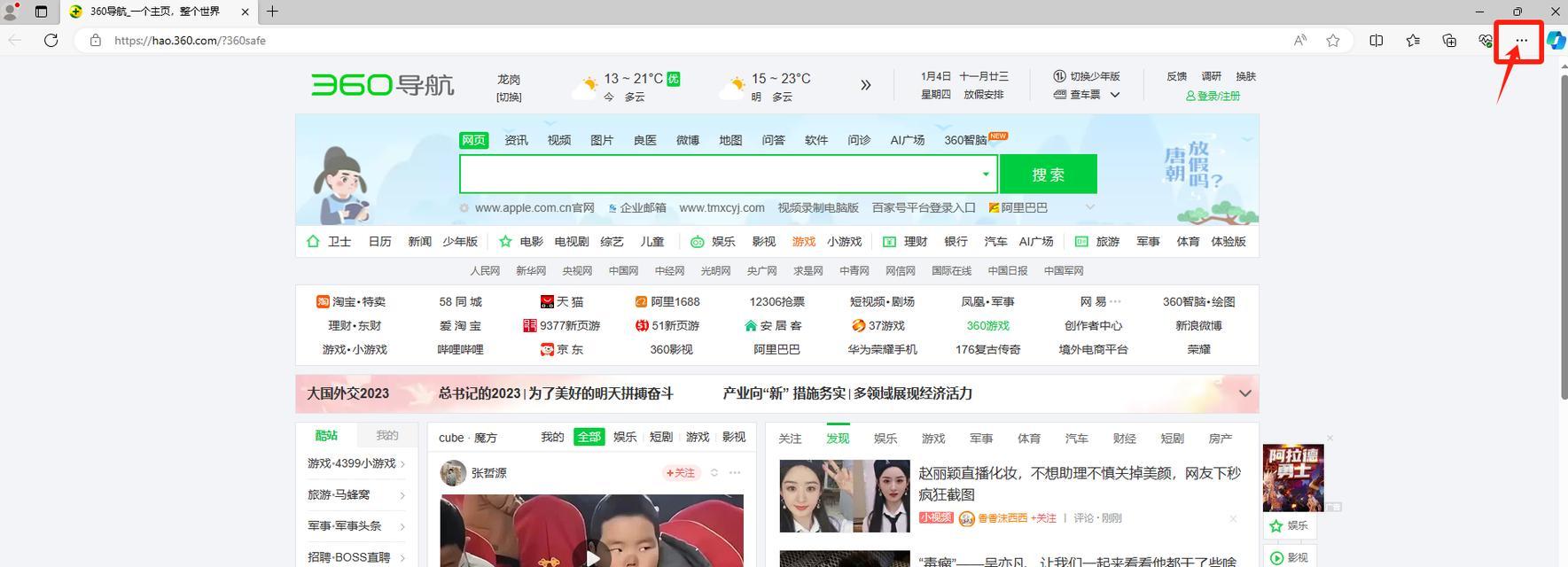Click the 360导航 logo
Image resolution: width=1568 pixels, height=567 pixels.
pos(382,85)
